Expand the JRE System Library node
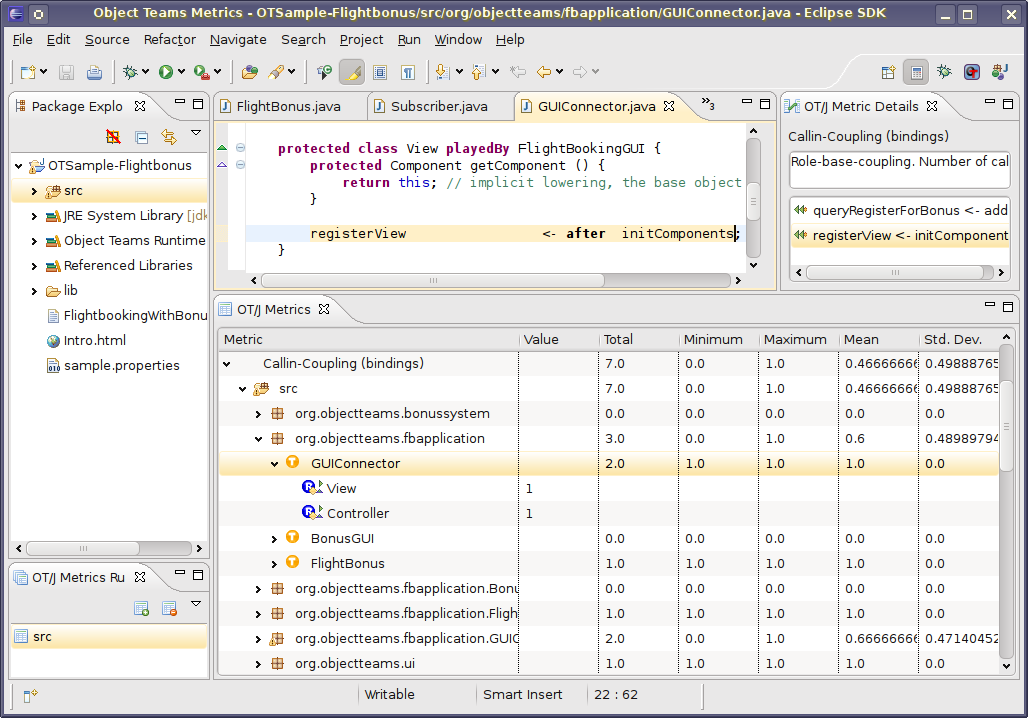The height and width of the screenshot is (718, 1028). pos(34,216)
